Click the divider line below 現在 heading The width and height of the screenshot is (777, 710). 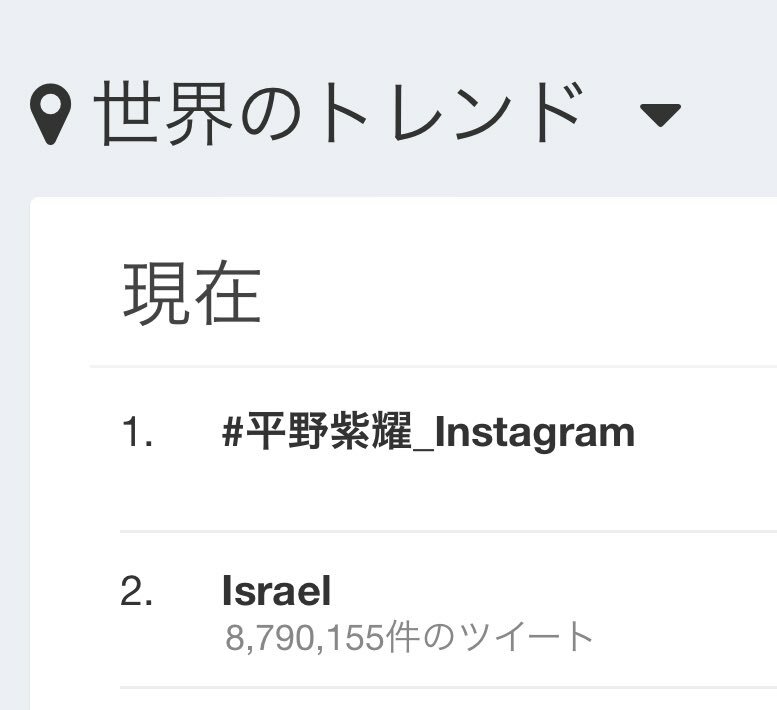pos(433,366)
